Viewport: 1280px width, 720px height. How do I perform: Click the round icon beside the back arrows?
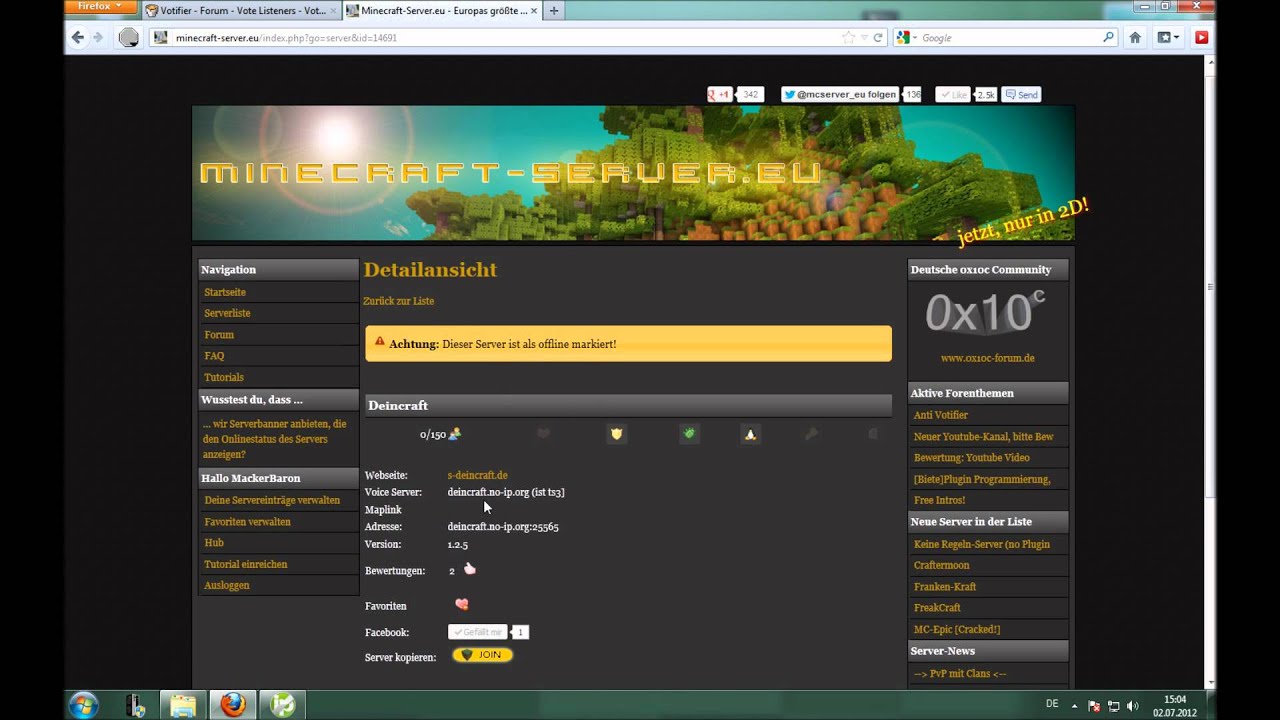129,38
